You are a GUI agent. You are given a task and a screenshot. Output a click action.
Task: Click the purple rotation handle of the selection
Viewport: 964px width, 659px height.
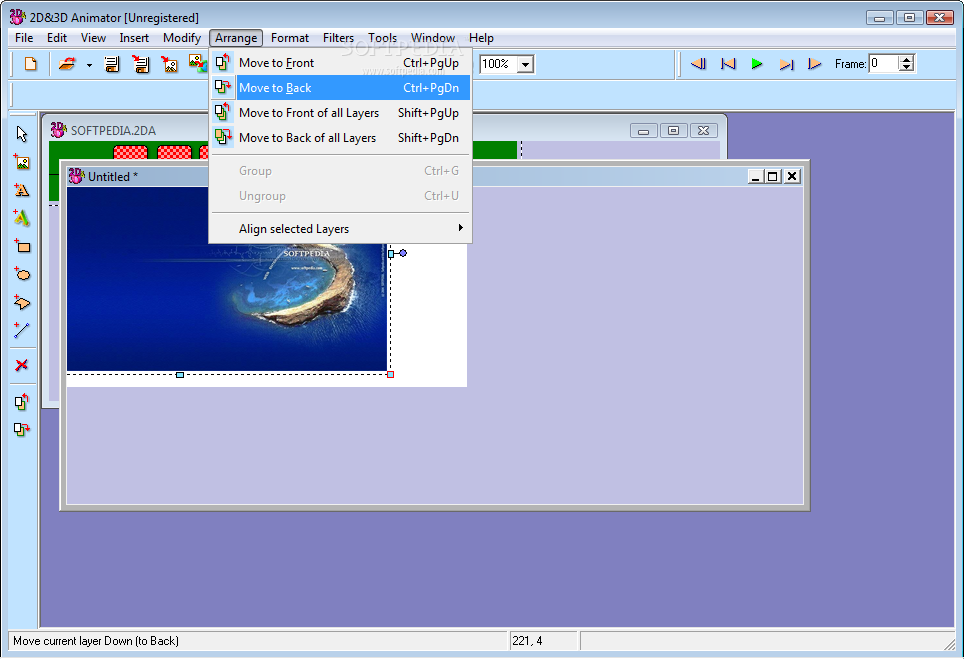pyautogui.click(x=403, y=253)
